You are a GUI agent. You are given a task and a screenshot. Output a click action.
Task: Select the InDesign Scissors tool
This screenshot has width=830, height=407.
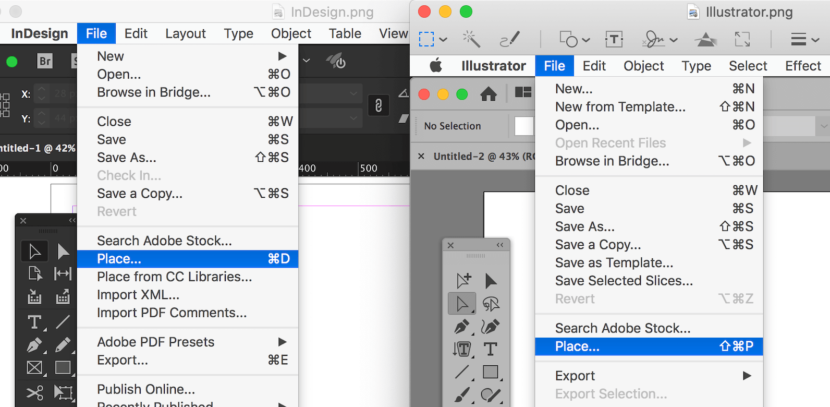click(x=34, y=393)
